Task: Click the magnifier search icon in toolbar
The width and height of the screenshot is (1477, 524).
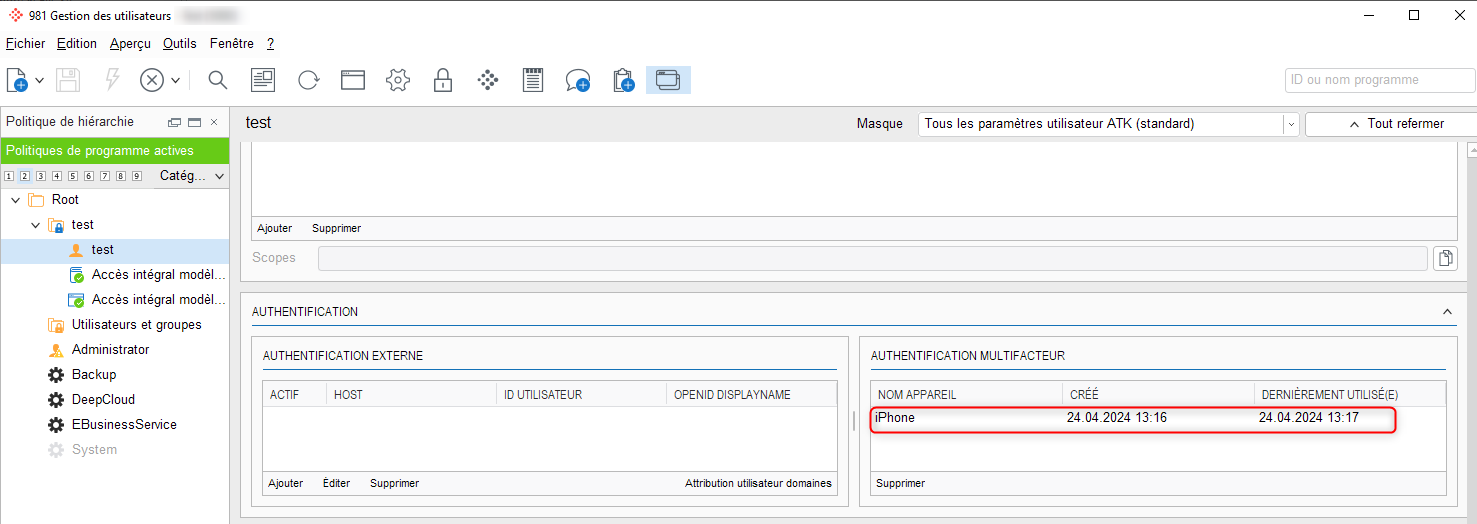Action: [x=217, y=80]
